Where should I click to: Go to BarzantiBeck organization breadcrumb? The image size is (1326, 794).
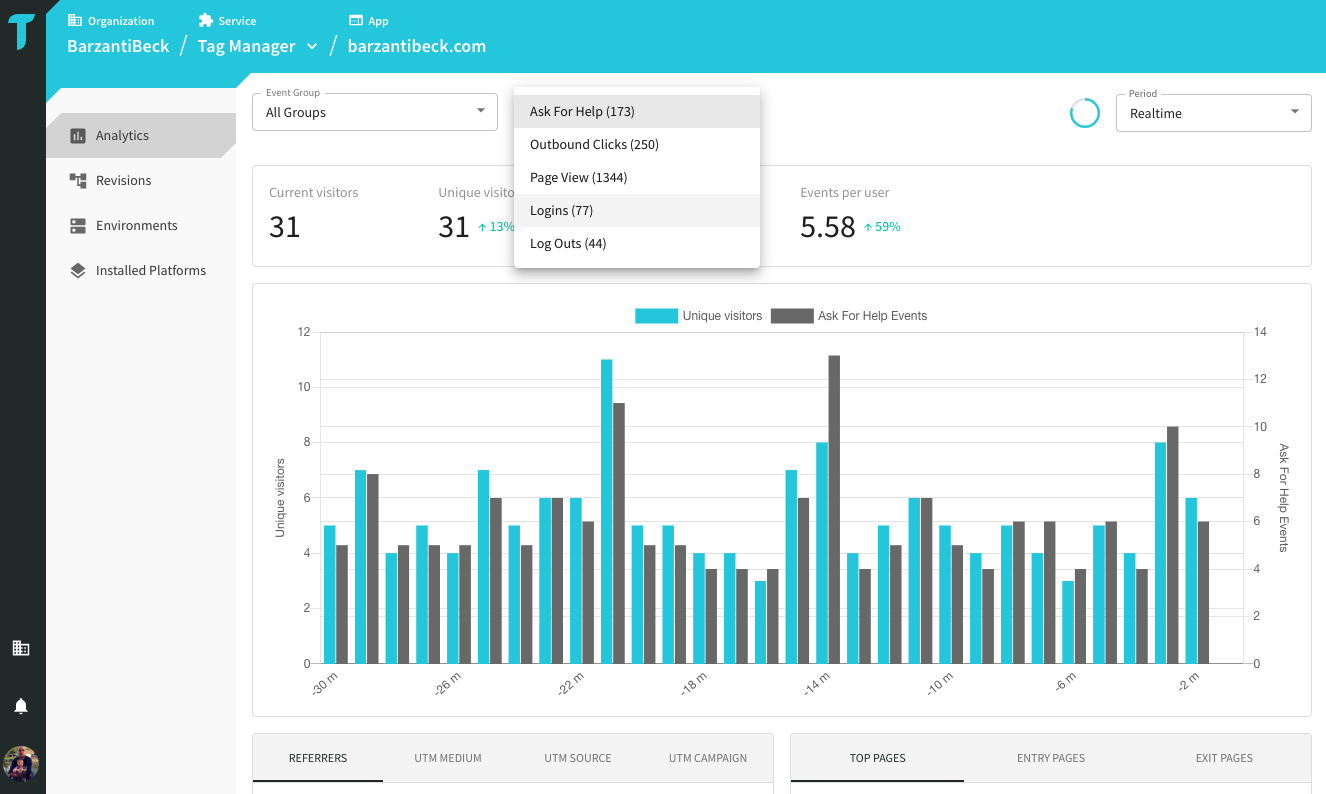click(118, 46)
